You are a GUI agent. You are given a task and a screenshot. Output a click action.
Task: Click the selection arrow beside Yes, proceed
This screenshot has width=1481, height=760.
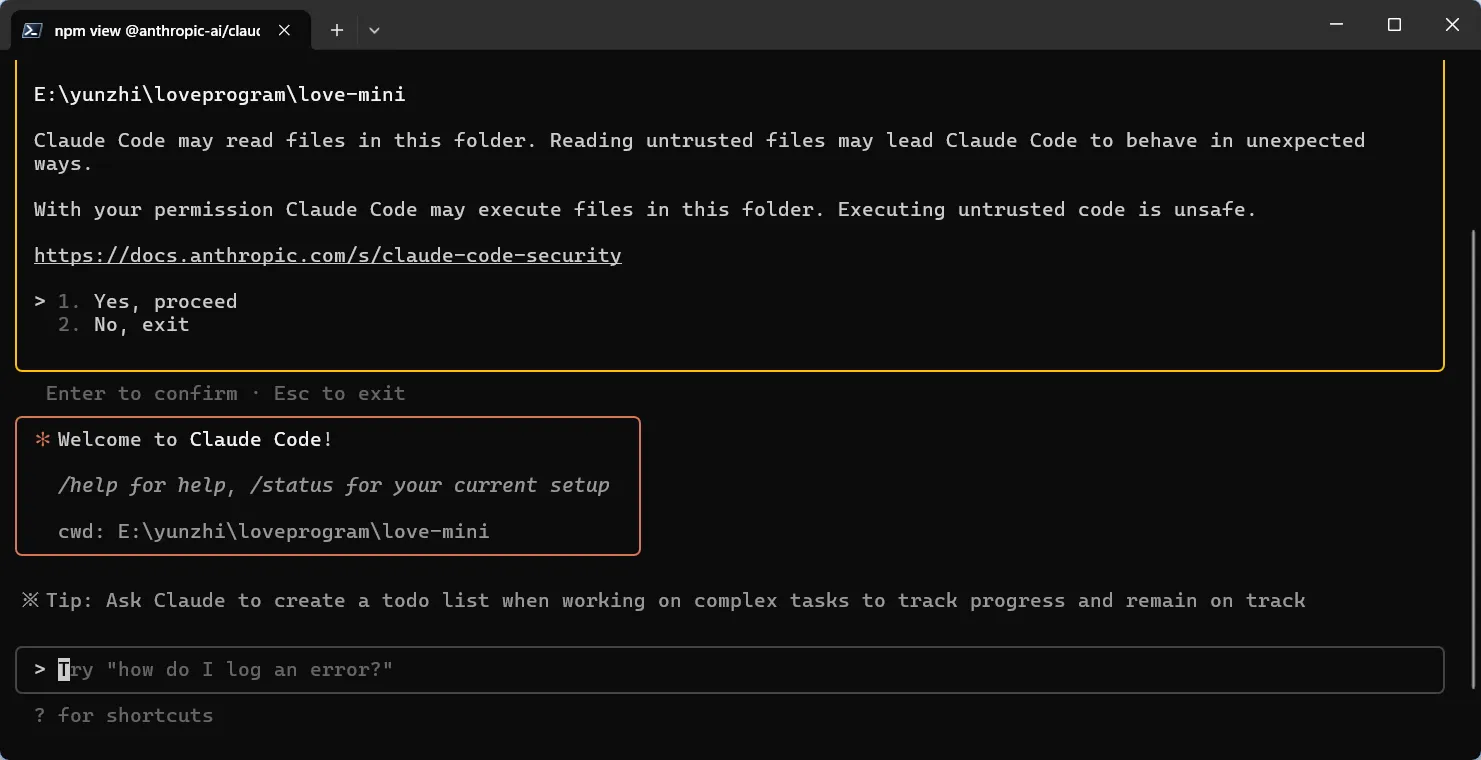click(x=40, y=301)
